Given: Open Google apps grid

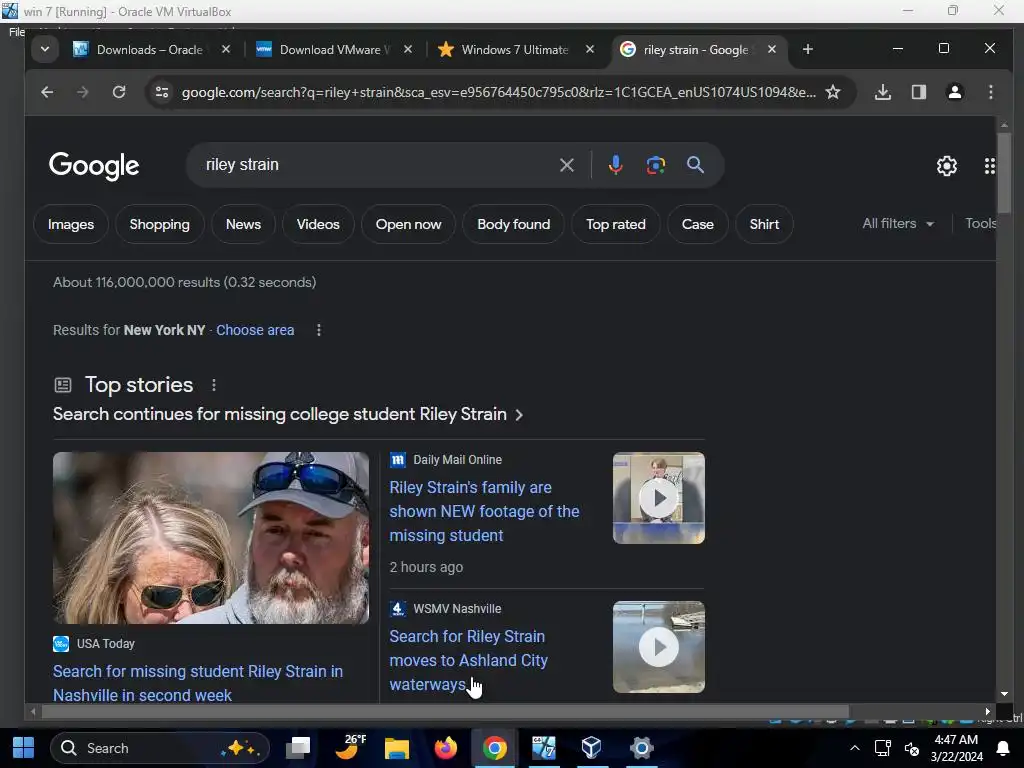Looking at the screenshot, I should 989,166.
